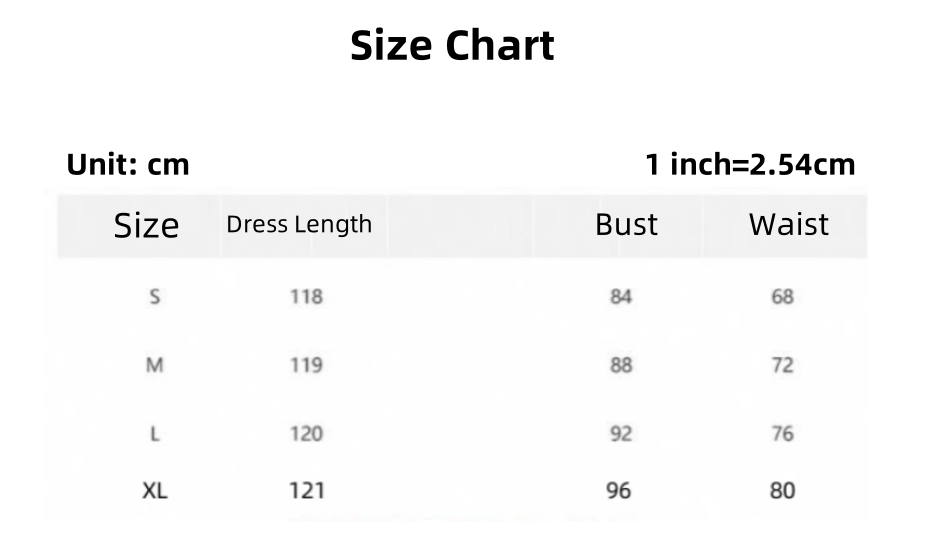Click the Bust column header
926x543 pixels.
coord(626,224)
